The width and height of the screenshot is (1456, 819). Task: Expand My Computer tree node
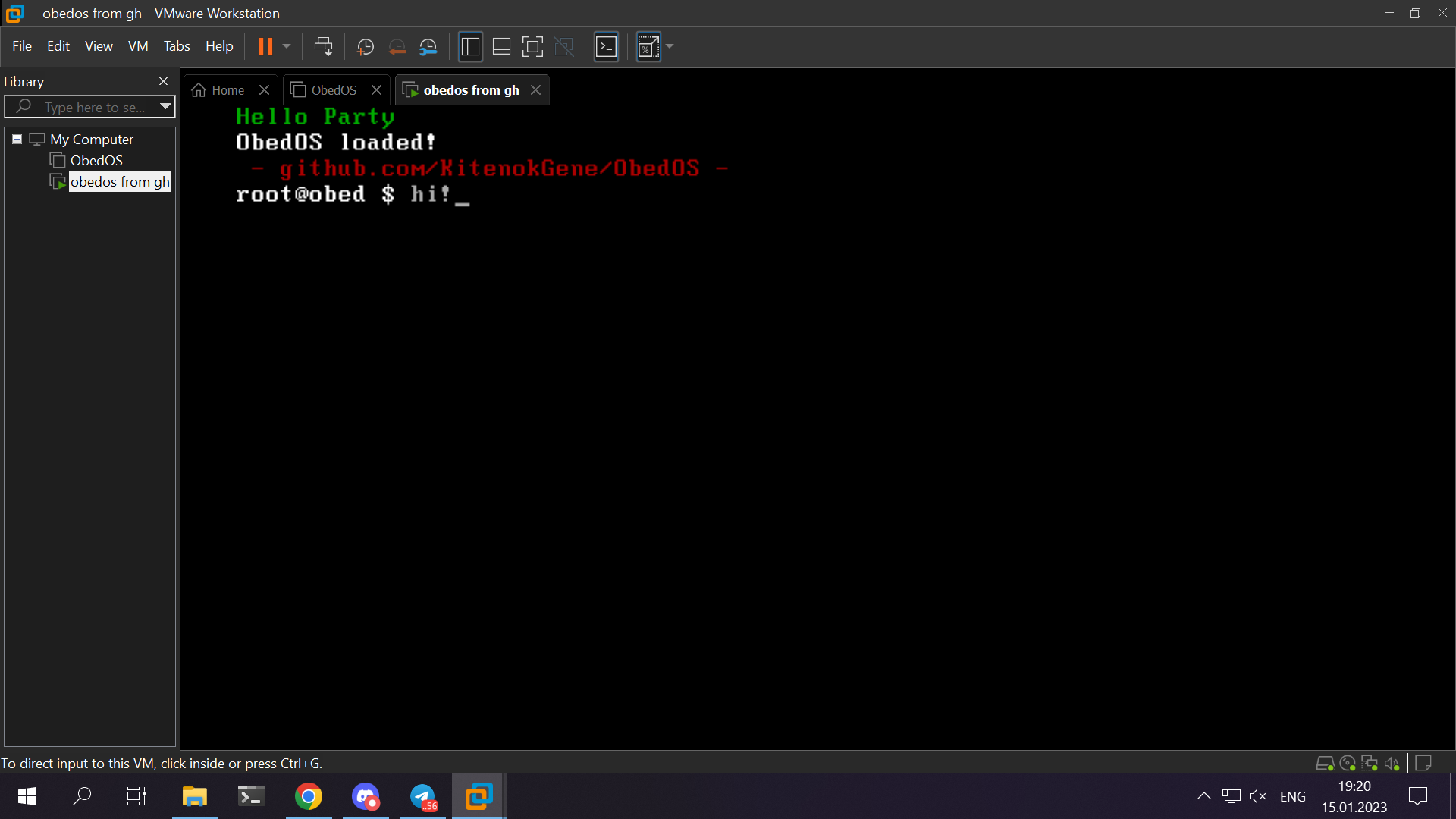point(16,139)
